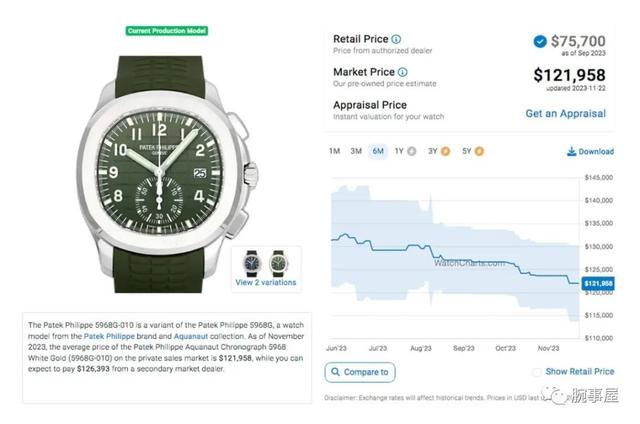Click the Download icon above the chart
This screenshot has height=424, width=640.
tap(571, 152)
